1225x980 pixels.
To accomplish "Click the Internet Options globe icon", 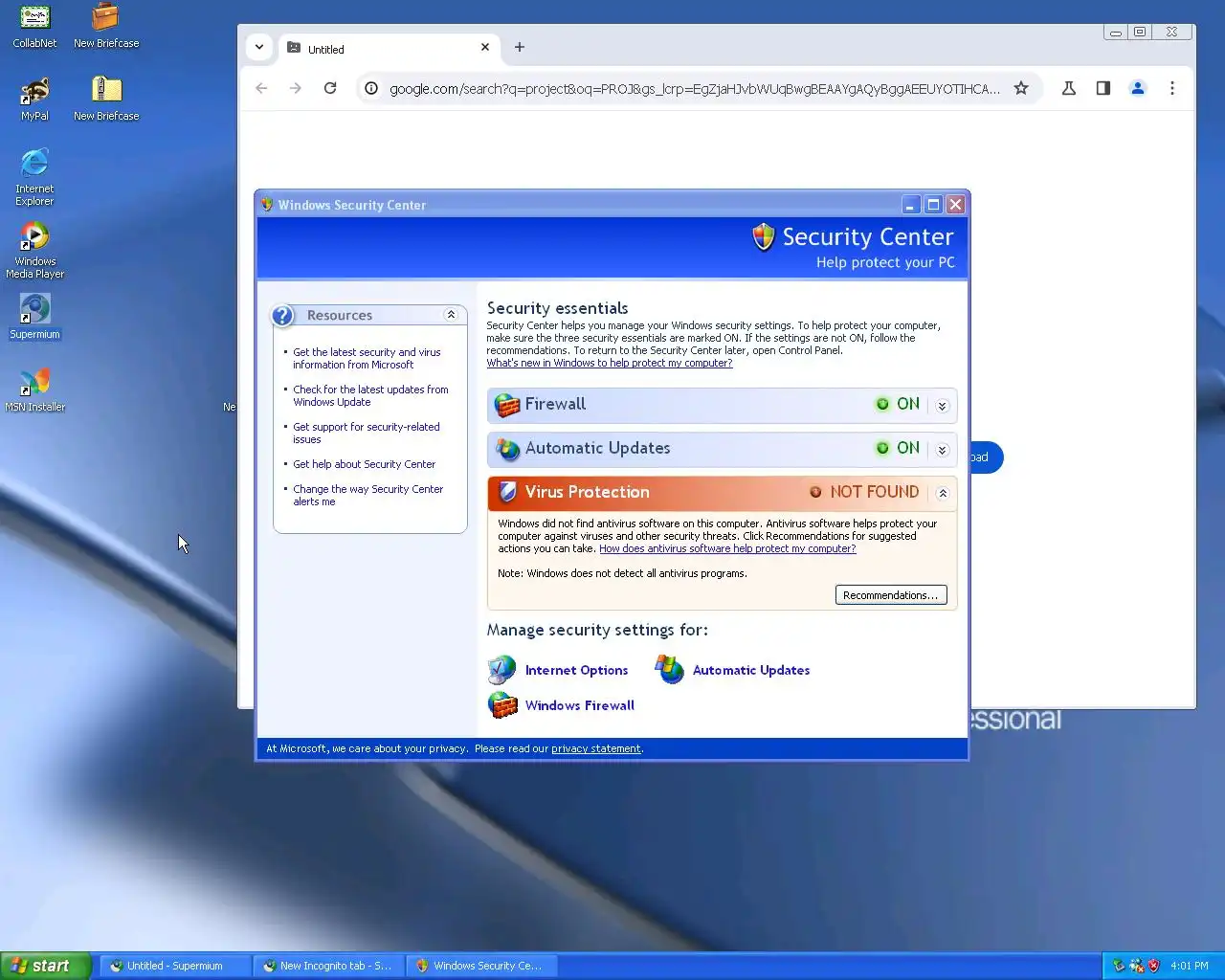I will pos(501,669).
